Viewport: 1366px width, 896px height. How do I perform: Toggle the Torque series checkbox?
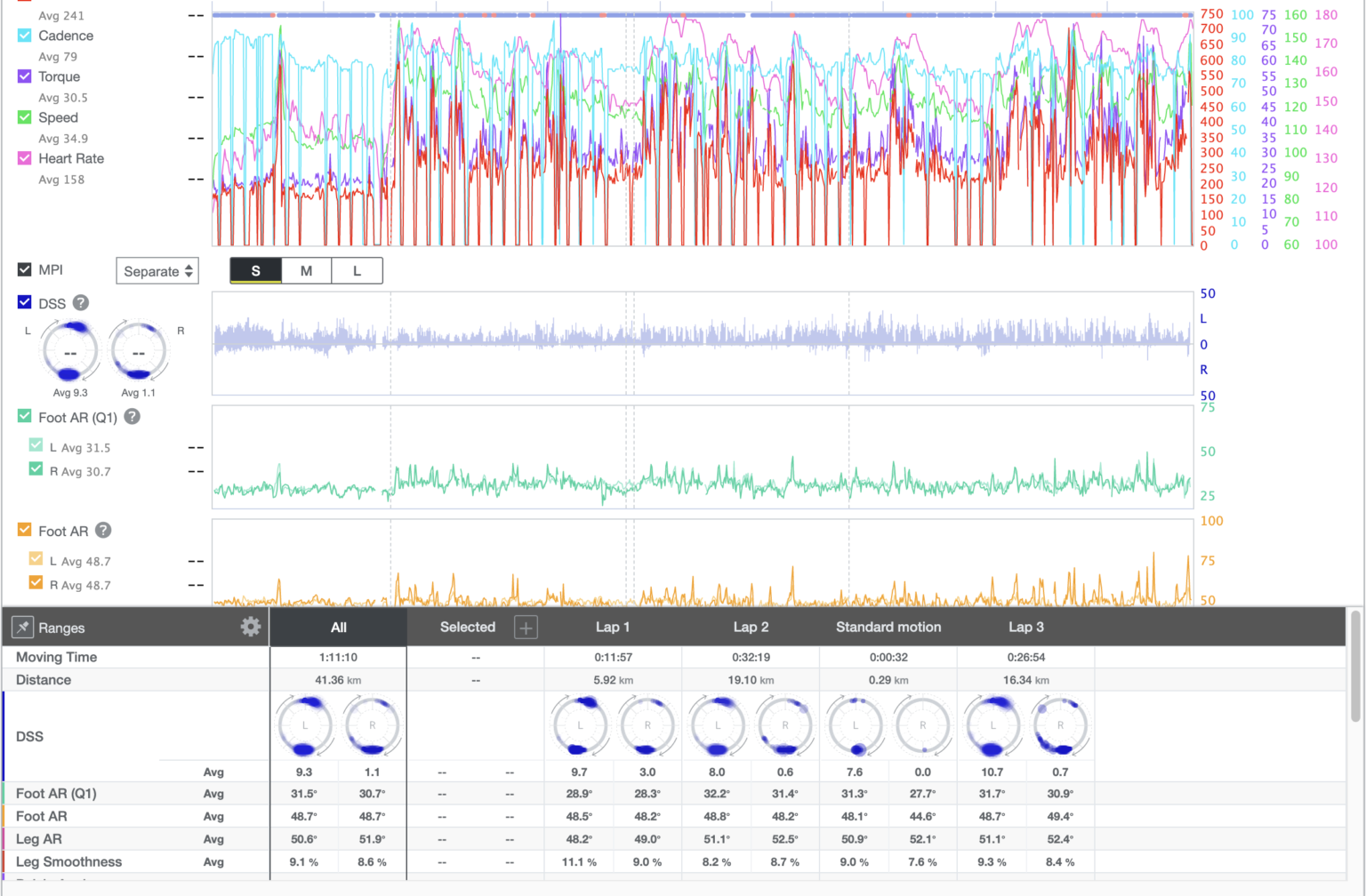(25, 76)
